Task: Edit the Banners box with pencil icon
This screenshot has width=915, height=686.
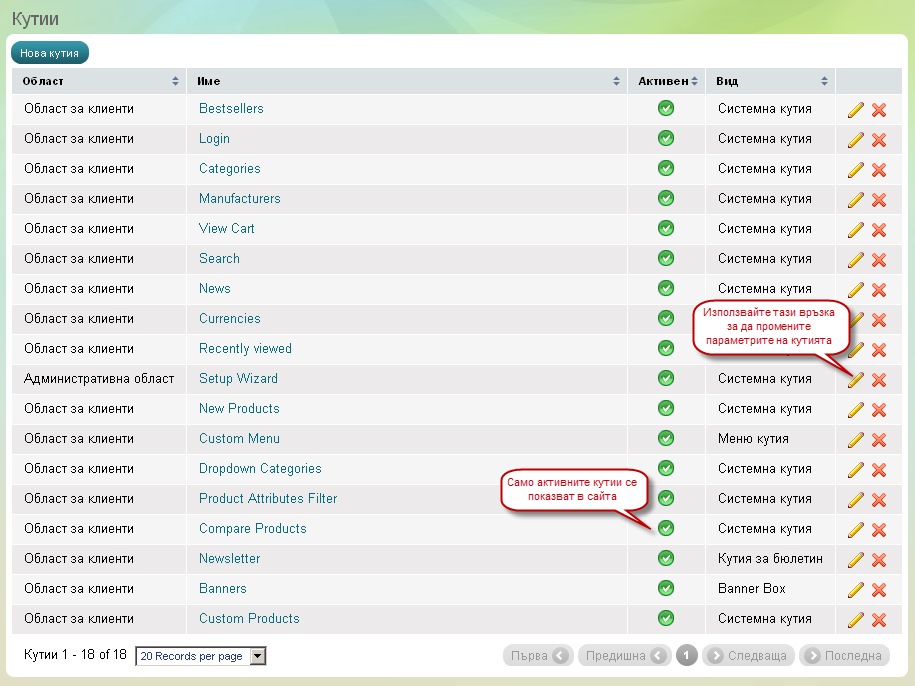Action: click(x=855, y=590)
